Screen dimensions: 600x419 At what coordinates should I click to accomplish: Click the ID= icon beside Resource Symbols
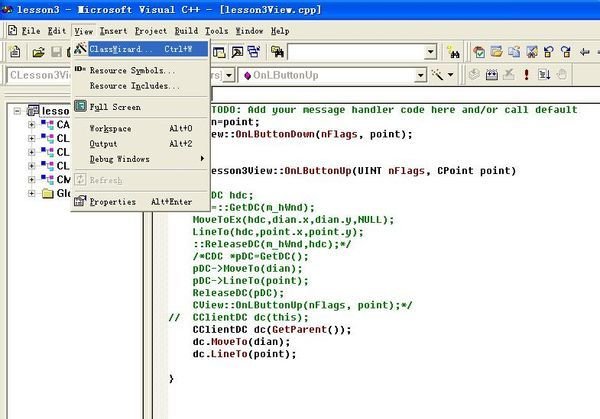point(80,69)
